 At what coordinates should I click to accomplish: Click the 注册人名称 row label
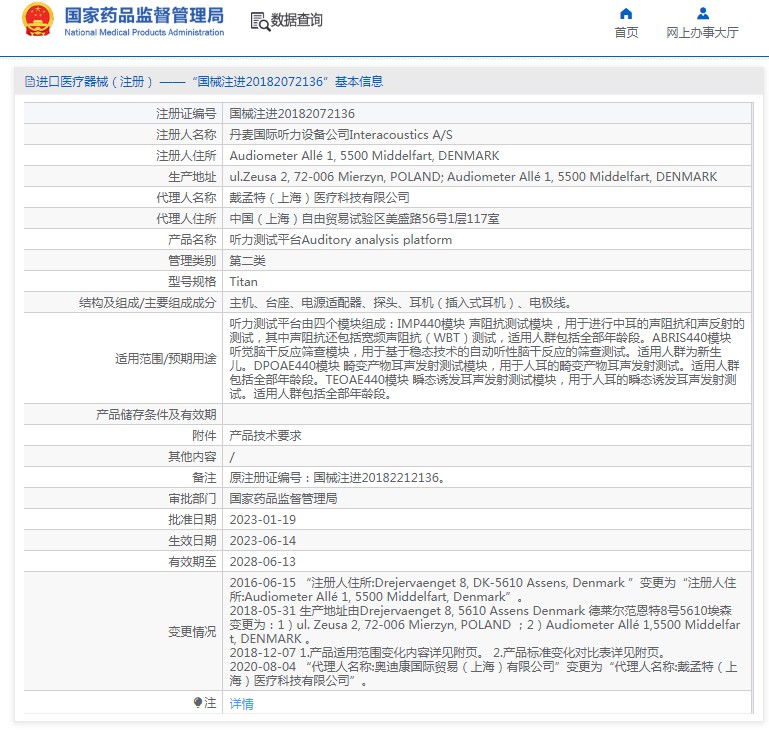(186, 135)
